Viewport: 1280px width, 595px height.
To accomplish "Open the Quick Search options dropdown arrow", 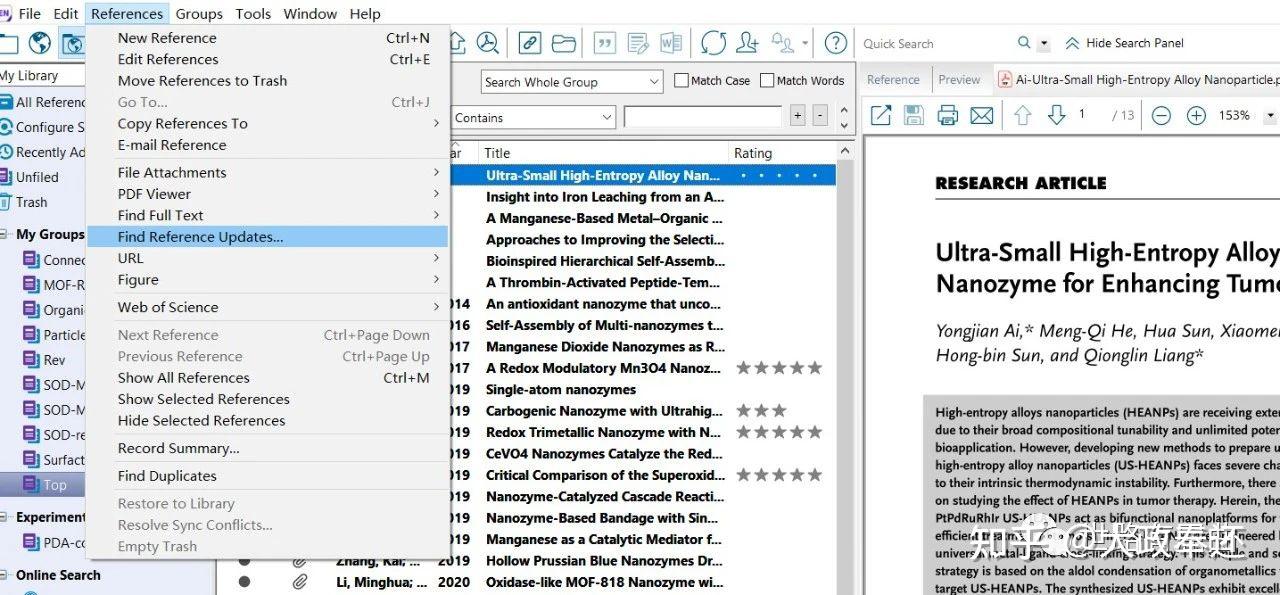I will 1045,44.
